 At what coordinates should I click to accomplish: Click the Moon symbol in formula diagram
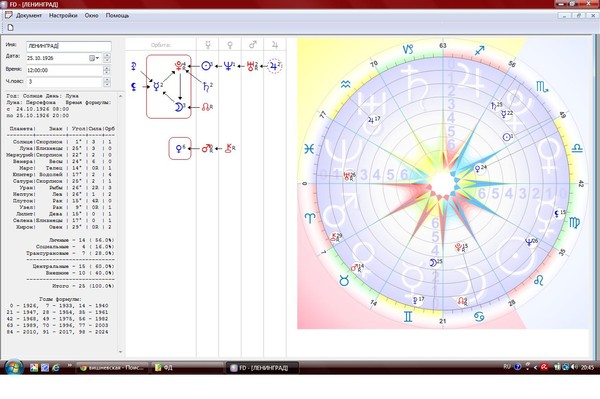pyautogui.click(x=179, y=107)
